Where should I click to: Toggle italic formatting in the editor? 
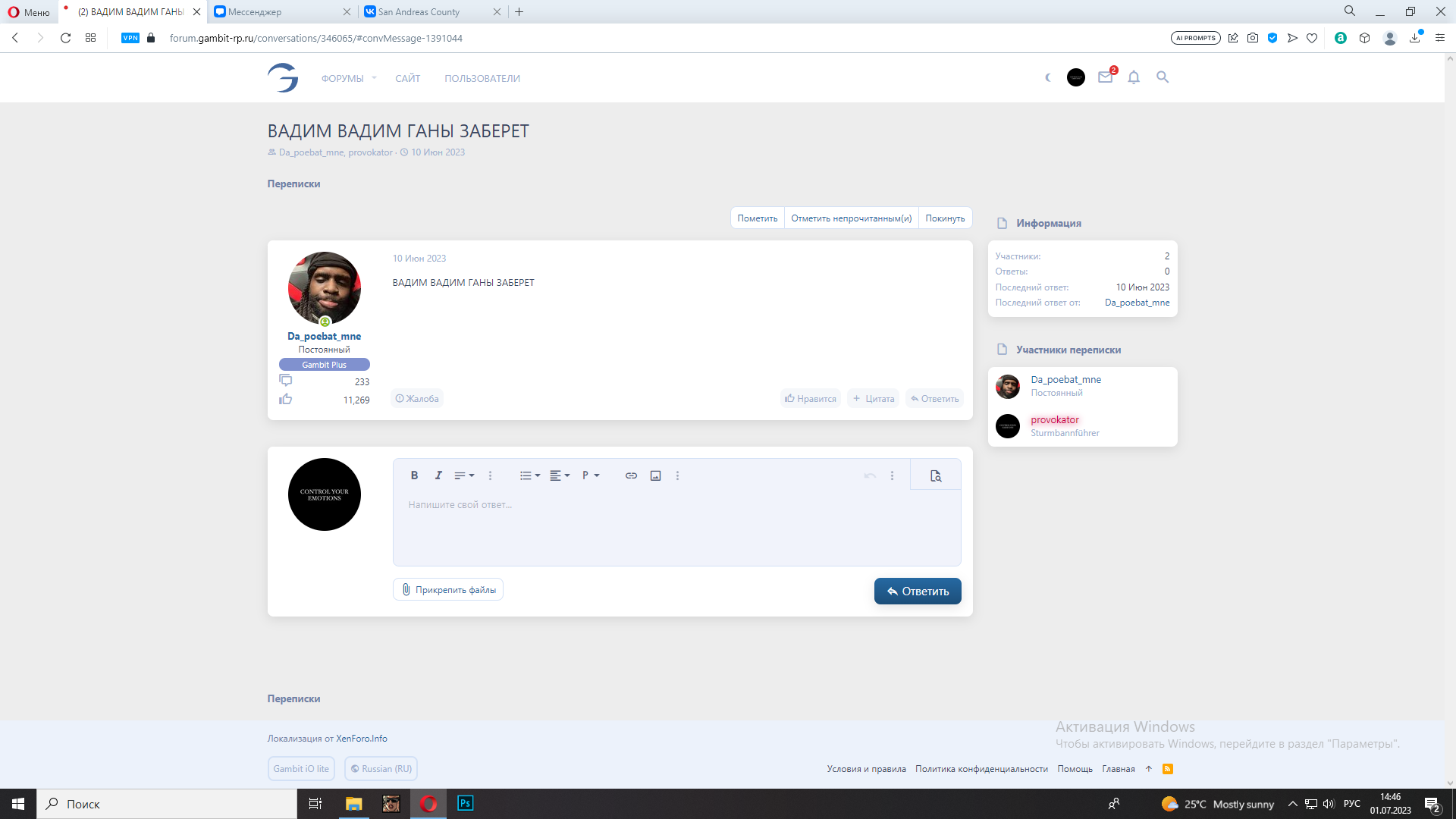(438, 475)
